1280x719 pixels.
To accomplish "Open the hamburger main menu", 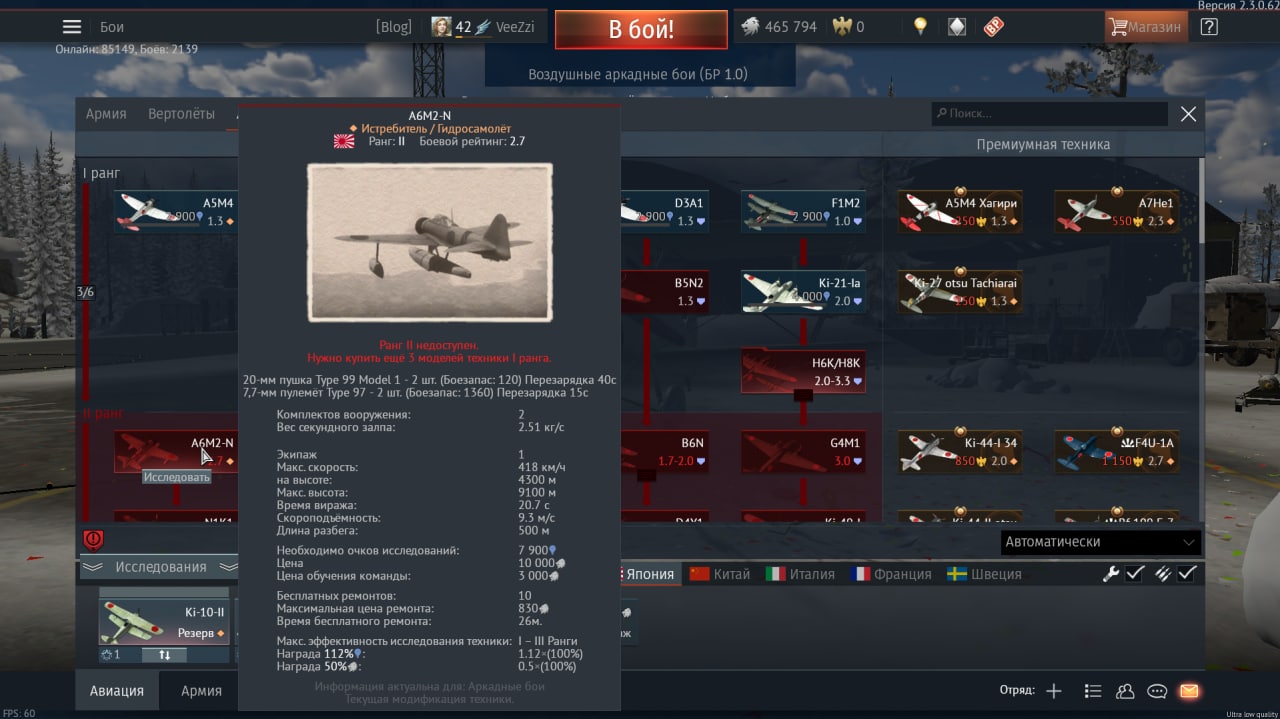I will click(x=72, y=27).
